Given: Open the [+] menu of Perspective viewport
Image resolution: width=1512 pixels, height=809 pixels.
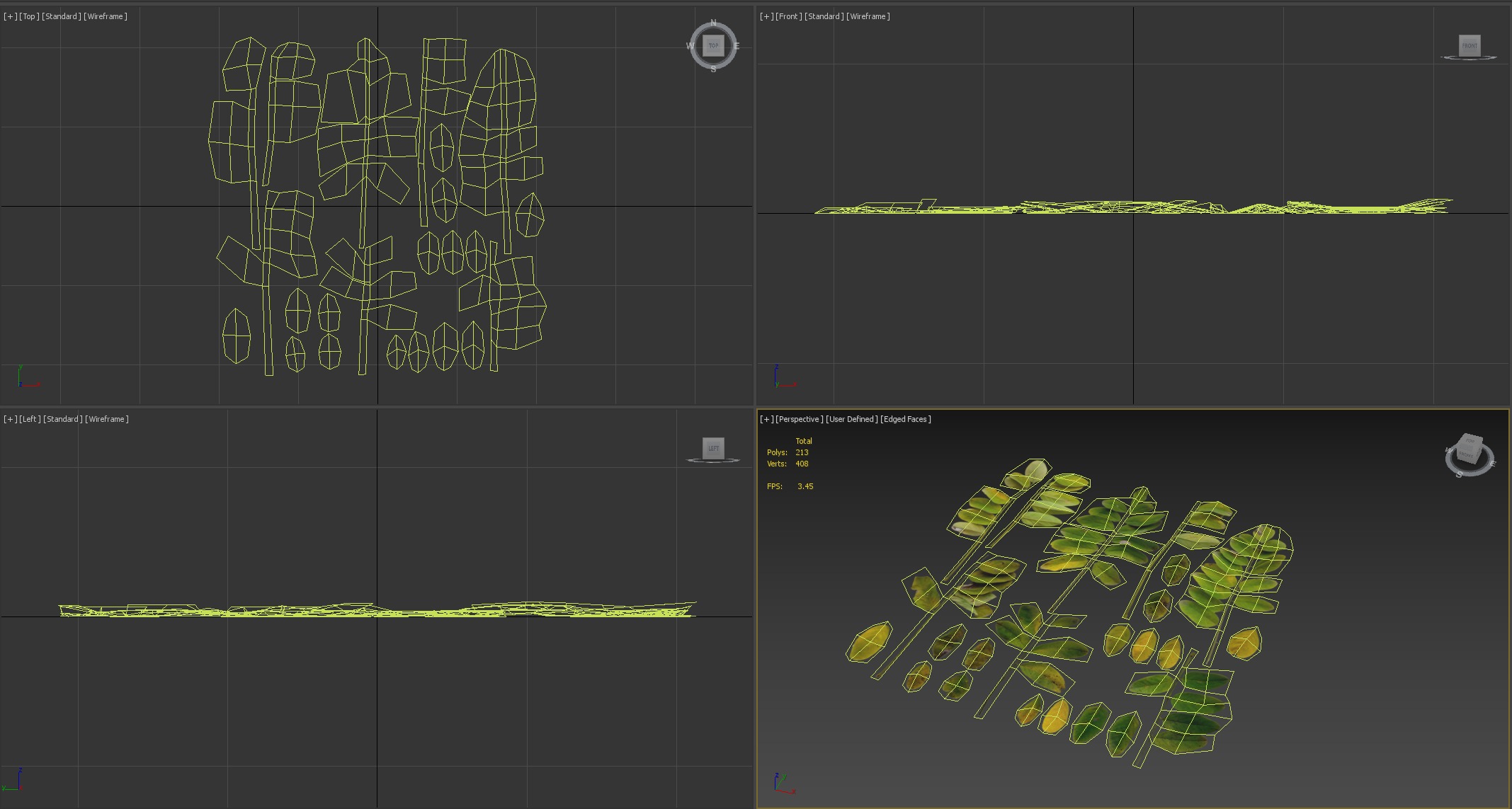Looking at the screenshot, I should click(x=766, y=419).
